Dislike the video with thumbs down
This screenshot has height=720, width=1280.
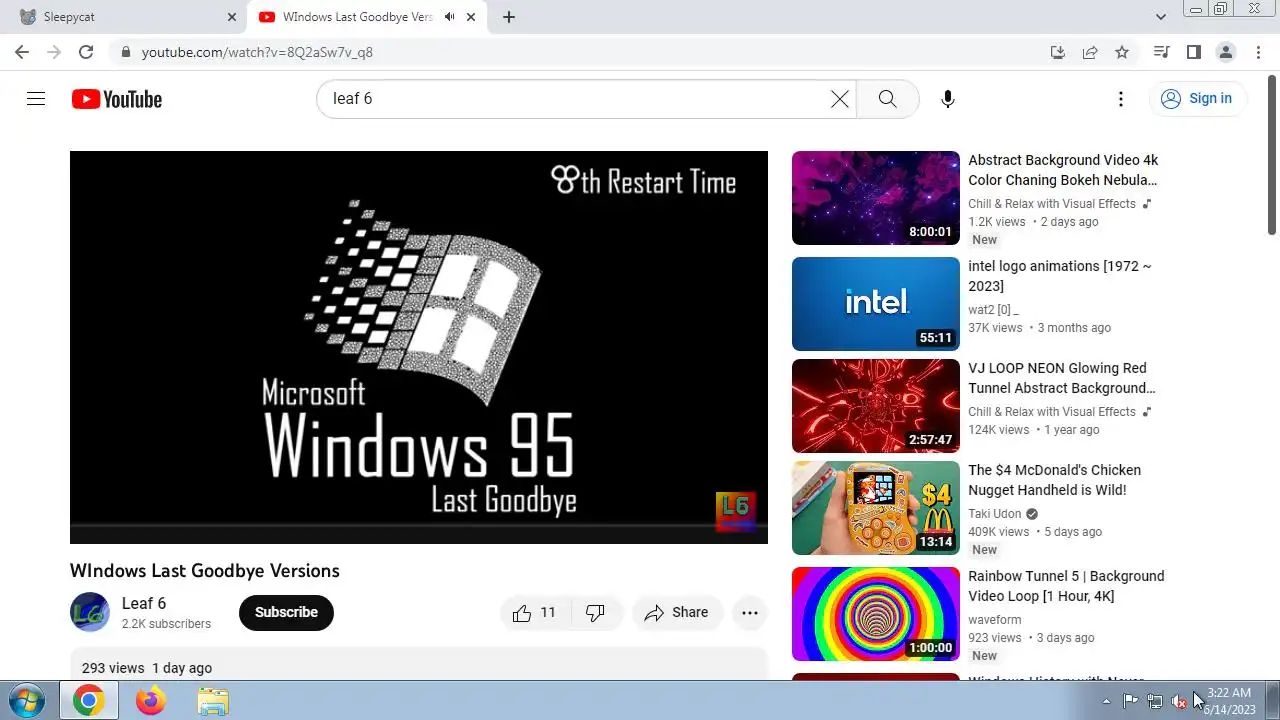(596, 613)
